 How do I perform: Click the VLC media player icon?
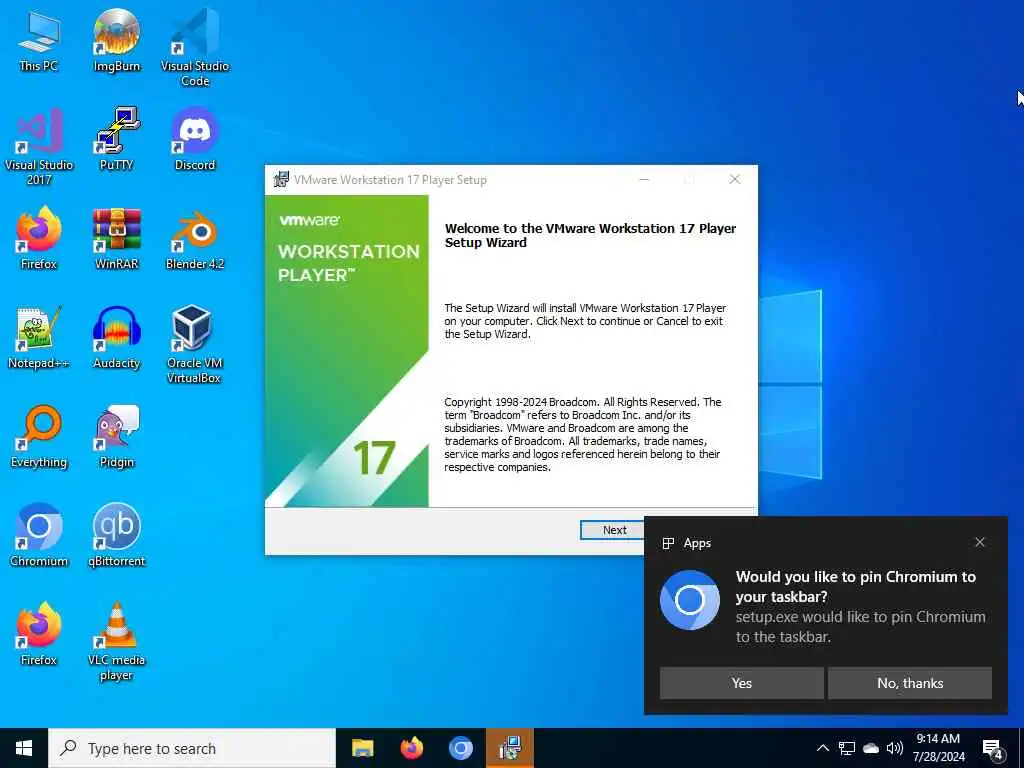point(116,641)
